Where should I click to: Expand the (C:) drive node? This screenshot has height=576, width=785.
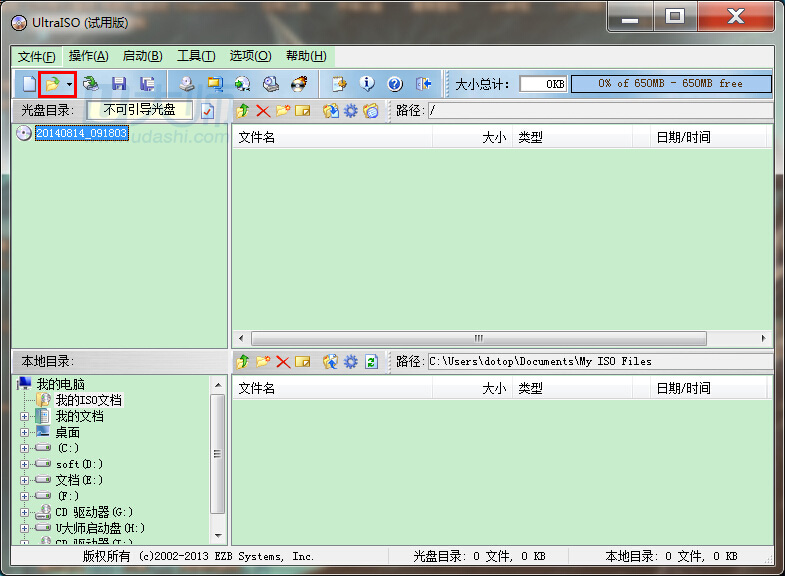[24, 448]
